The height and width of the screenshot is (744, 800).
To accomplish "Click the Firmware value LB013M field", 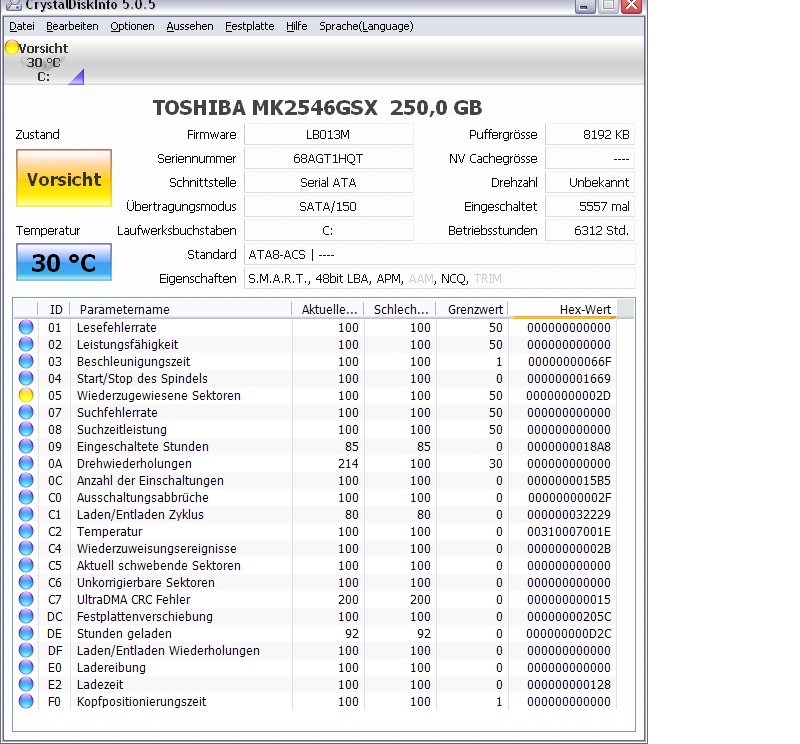I will (329, 135).
